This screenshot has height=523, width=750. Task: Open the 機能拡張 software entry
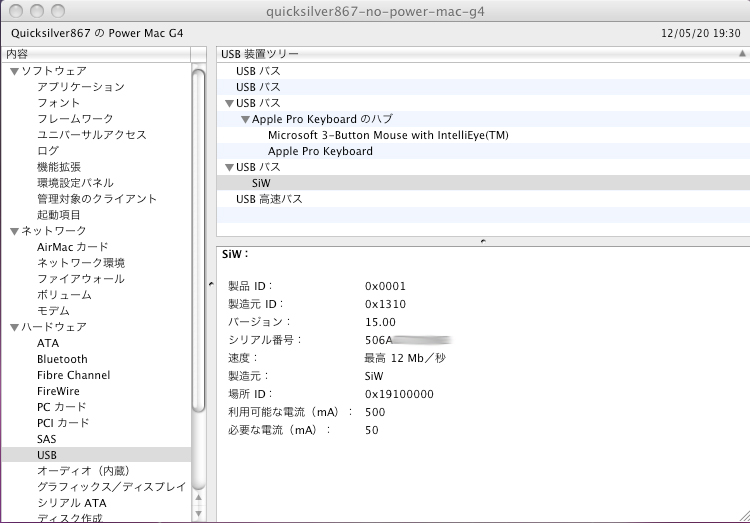point(59,167)
